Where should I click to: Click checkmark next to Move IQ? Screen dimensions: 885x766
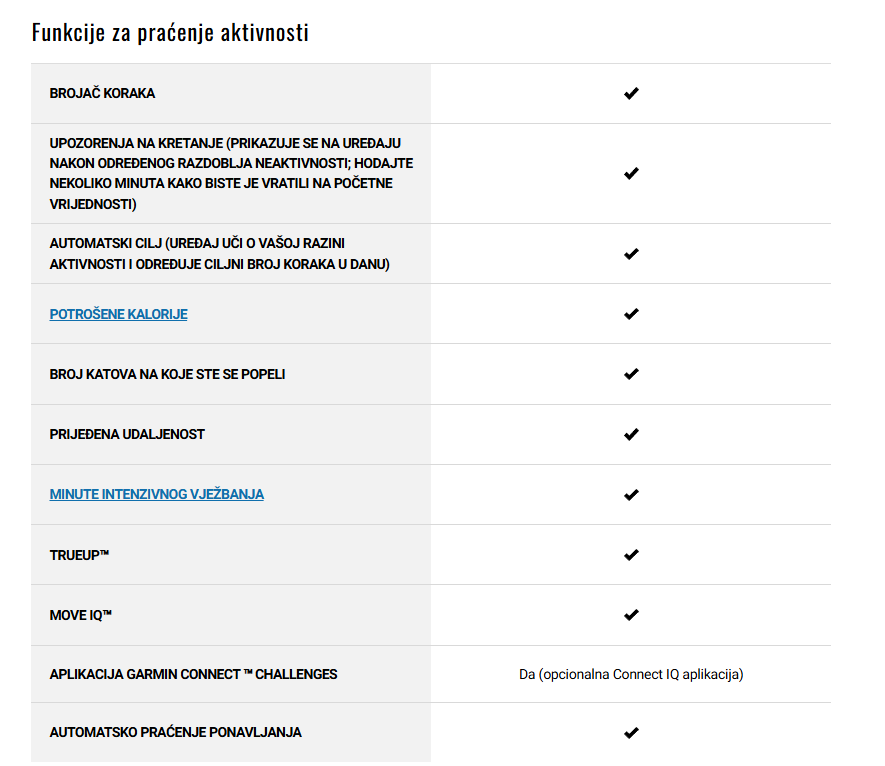(x=631, y=615)
